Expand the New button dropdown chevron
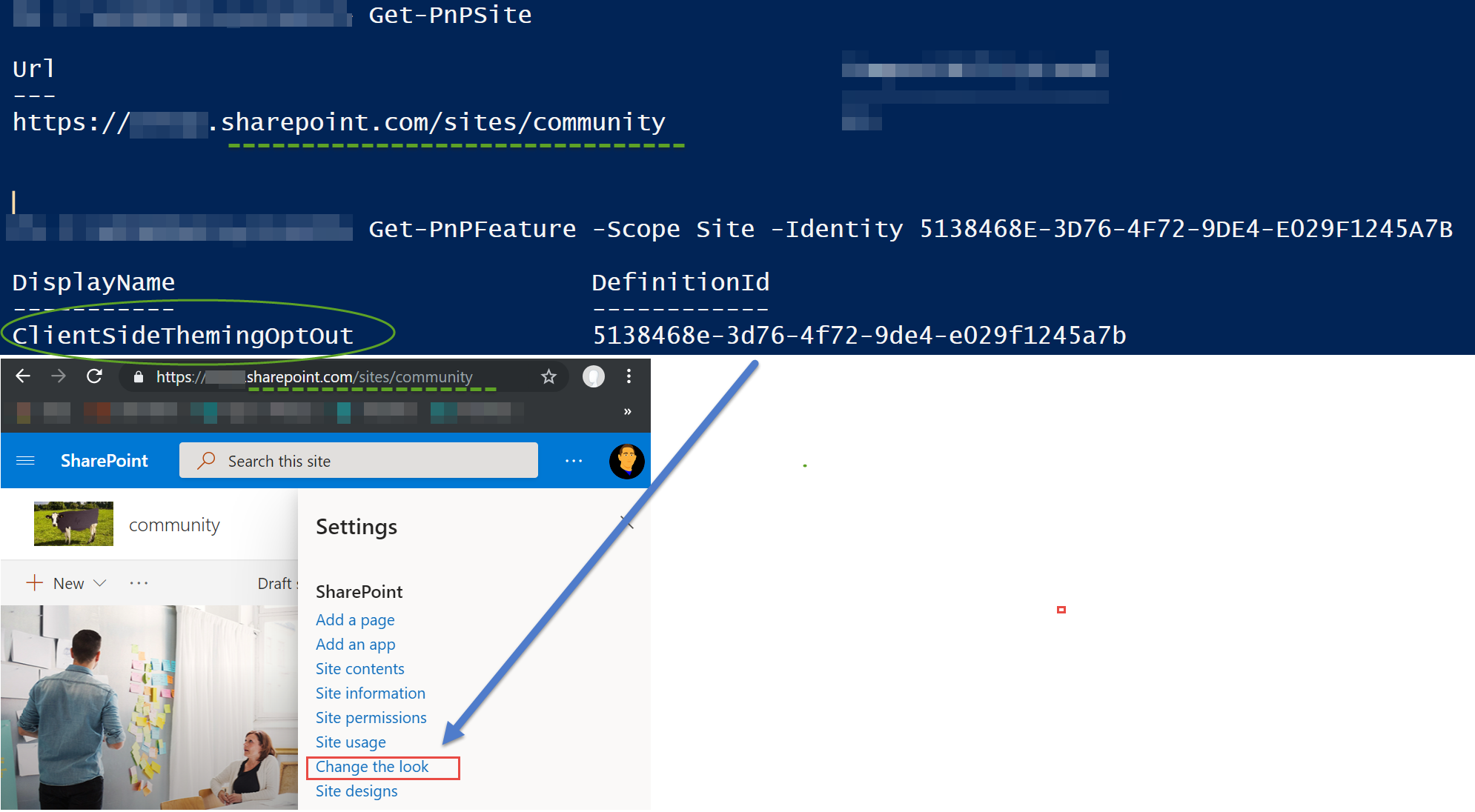This screenshot has height=812, width=1475. pyautogui.click(x=102, y=583)
